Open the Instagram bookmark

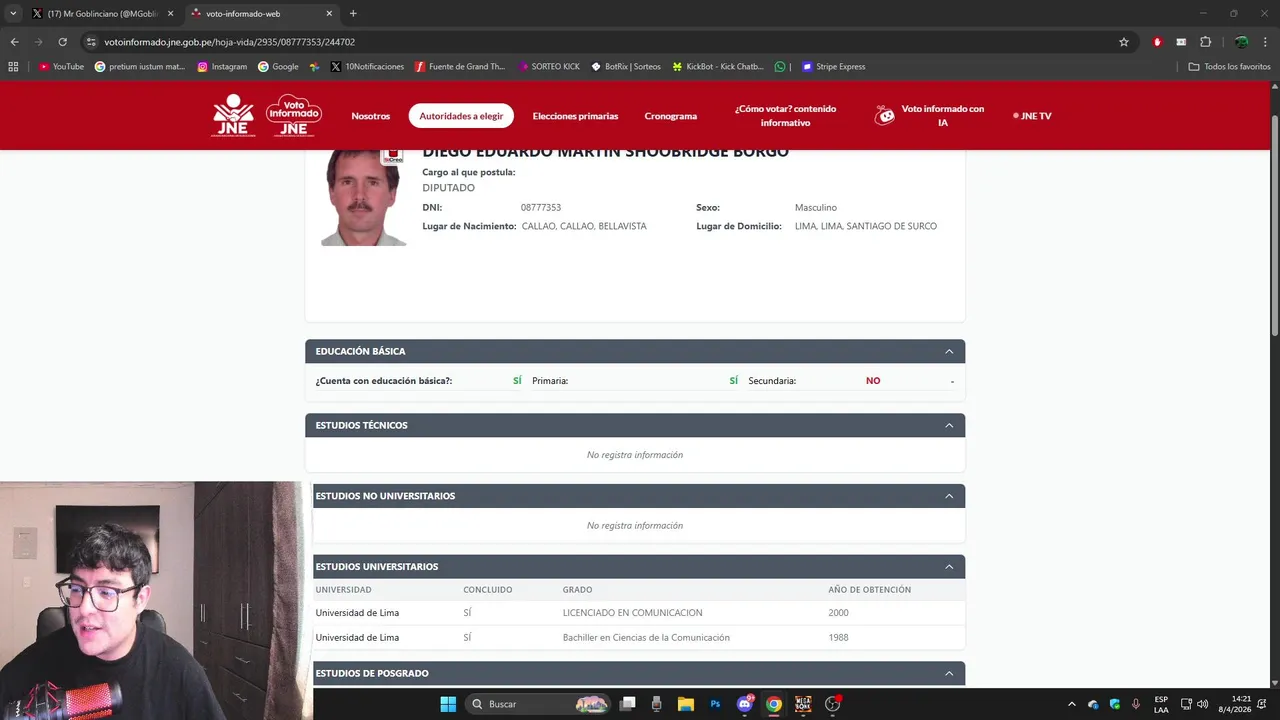[222, 67]
